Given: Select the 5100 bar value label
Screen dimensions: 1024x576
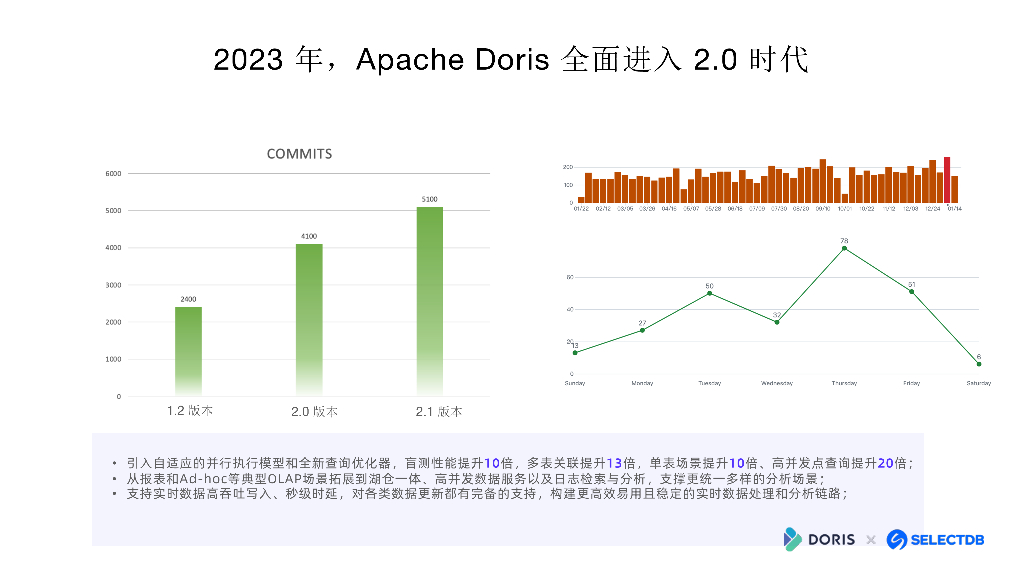Looking at the screenshot, I should click(x=430, y=199).
